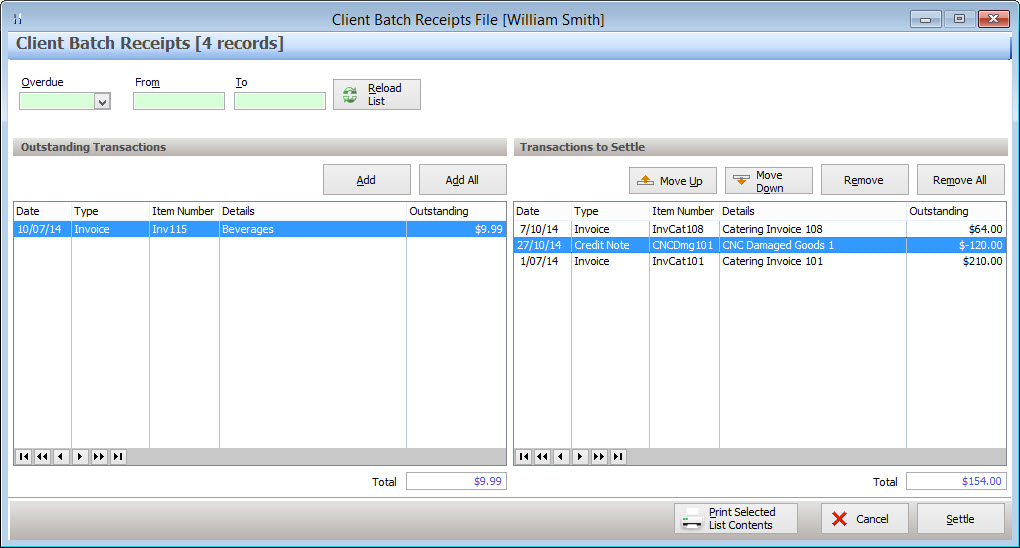Click the From date field
1020x548 pixels.
pos(178,101)
